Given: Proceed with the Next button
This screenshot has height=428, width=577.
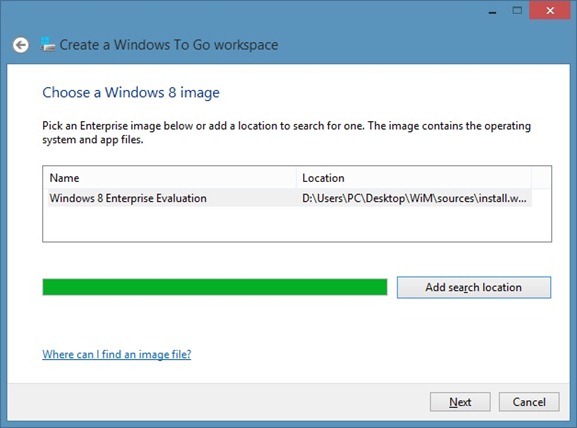Looking at the screenshot, I should click(x=460, y=402).
